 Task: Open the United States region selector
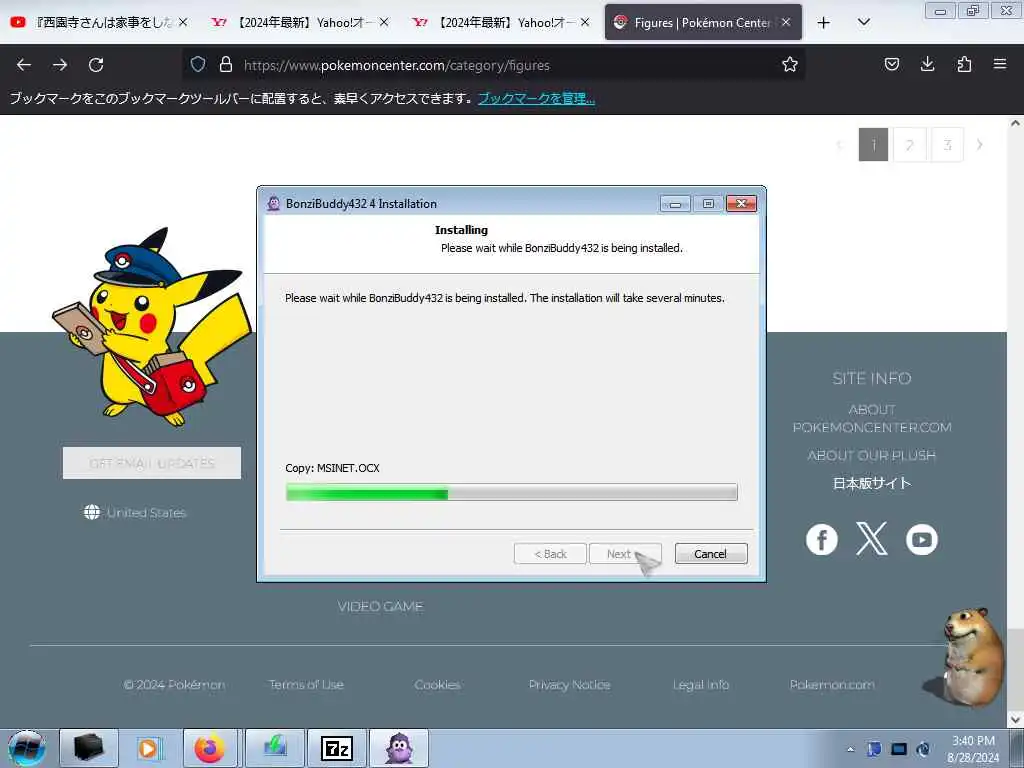click(x=135, y=513)
